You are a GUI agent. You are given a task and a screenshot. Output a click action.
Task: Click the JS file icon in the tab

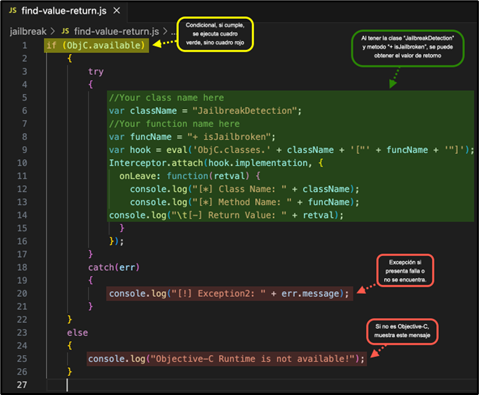tap(13, 11)
